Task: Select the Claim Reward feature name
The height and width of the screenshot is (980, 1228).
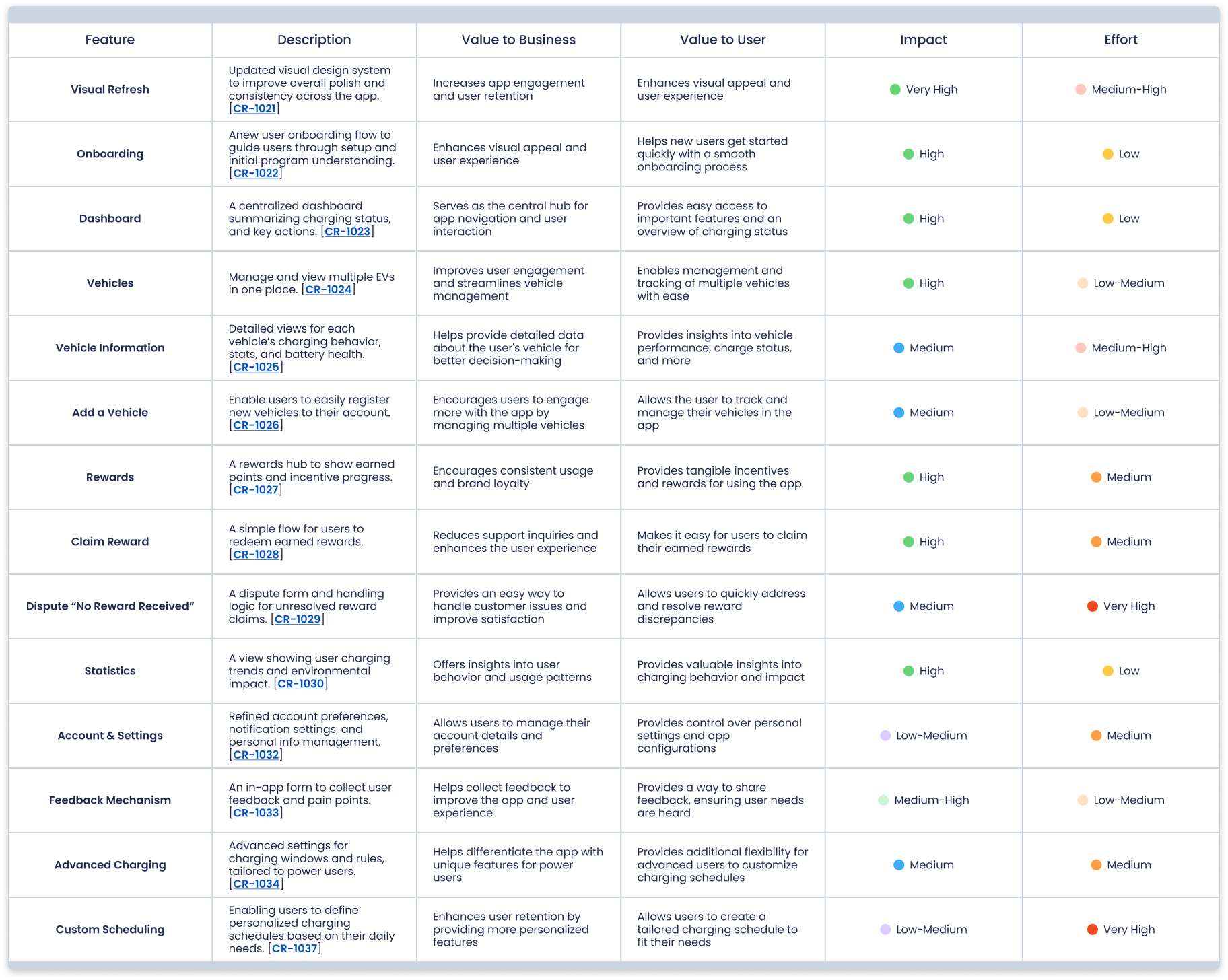Action: [x=110, y=542]
